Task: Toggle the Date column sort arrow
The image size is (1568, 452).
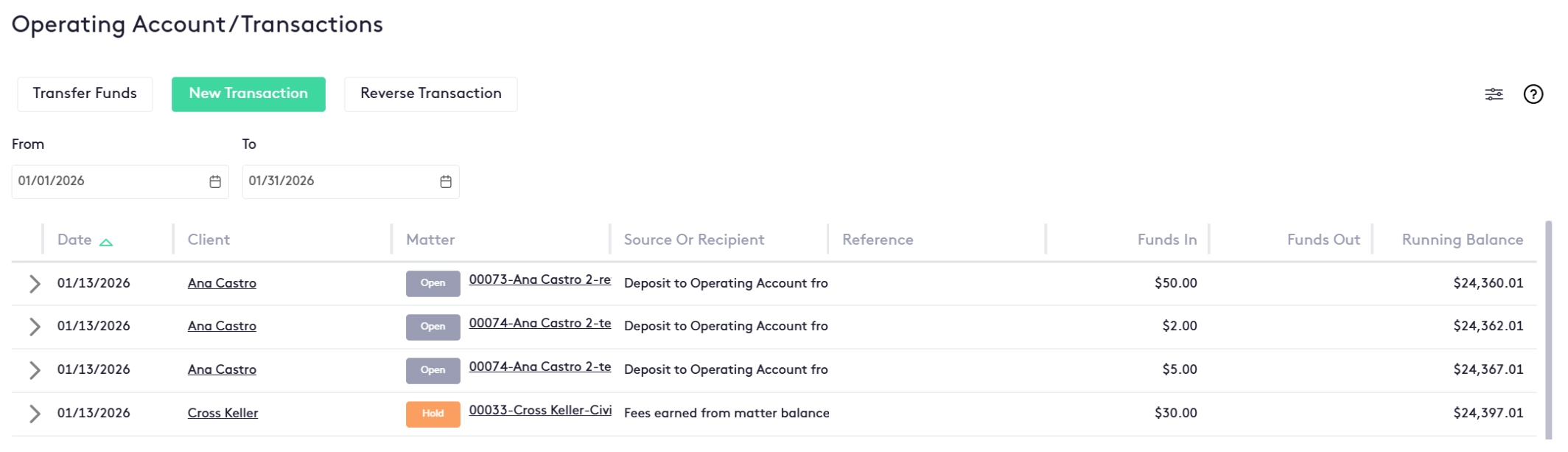Action: coord(106,242)
